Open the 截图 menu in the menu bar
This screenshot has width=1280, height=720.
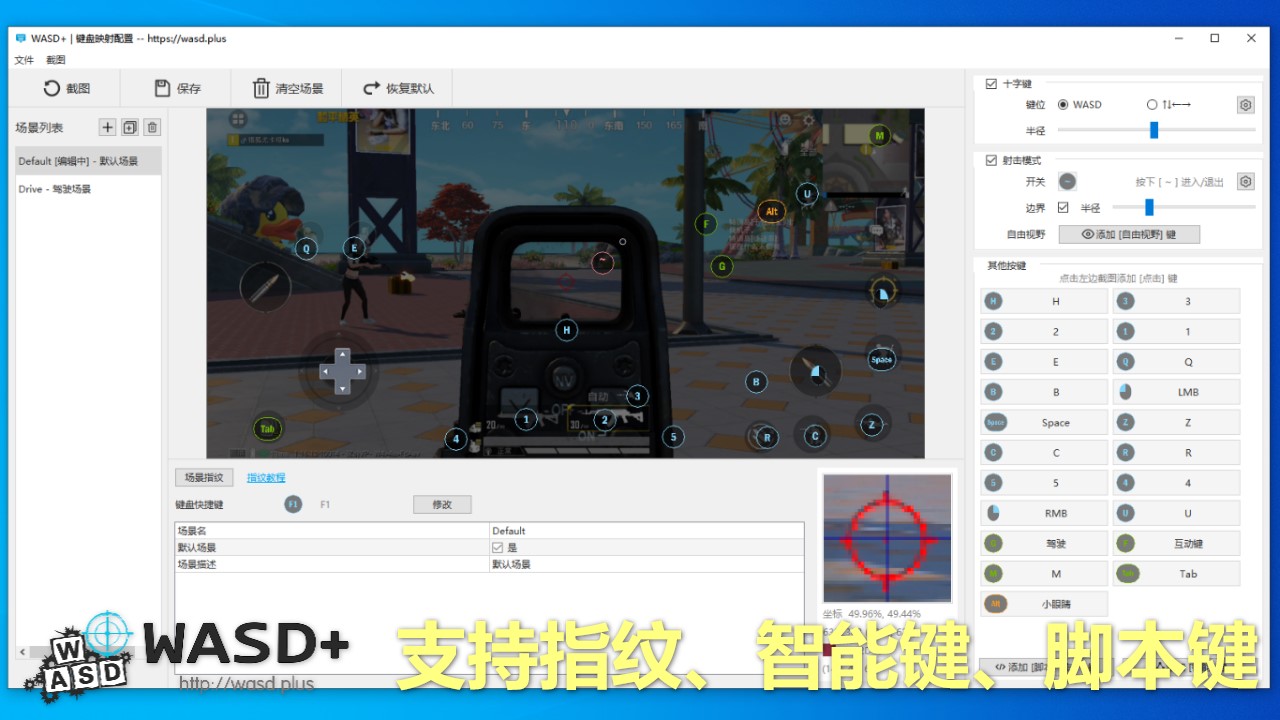[x=56, y=60]
